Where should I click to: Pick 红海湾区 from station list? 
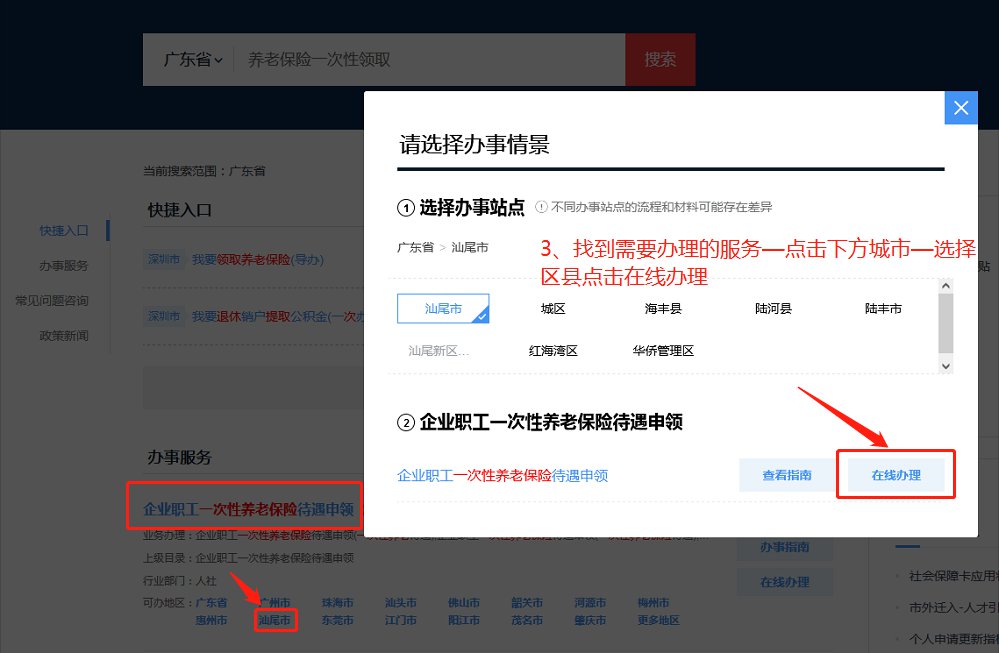[553, 351]
